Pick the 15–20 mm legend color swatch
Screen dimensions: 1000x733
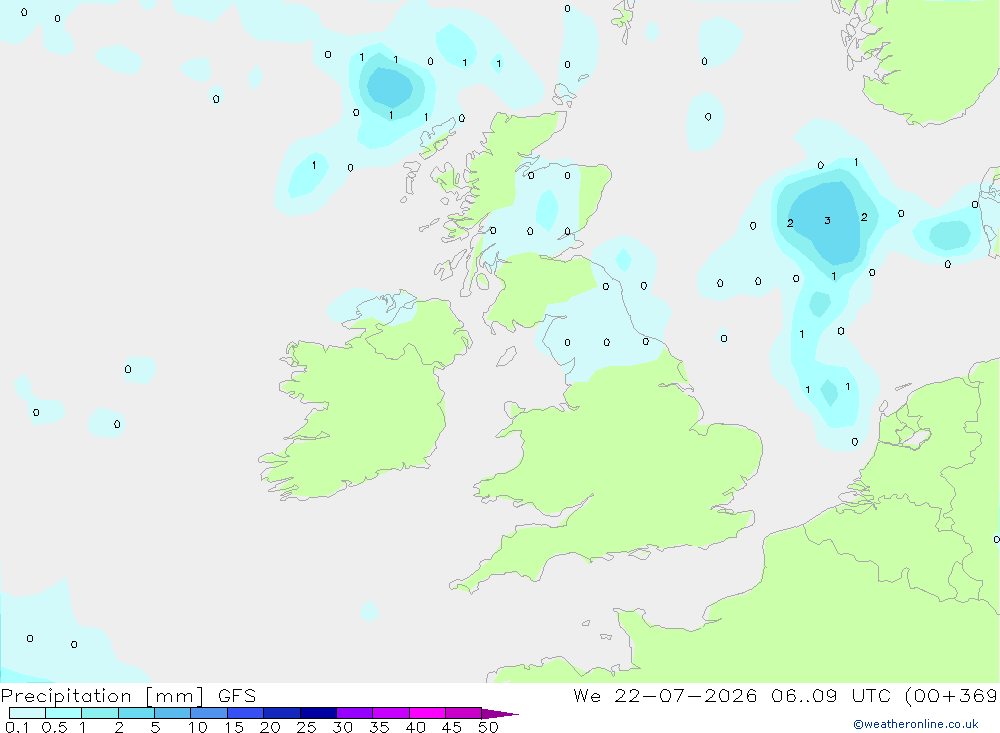coord(246,713)
